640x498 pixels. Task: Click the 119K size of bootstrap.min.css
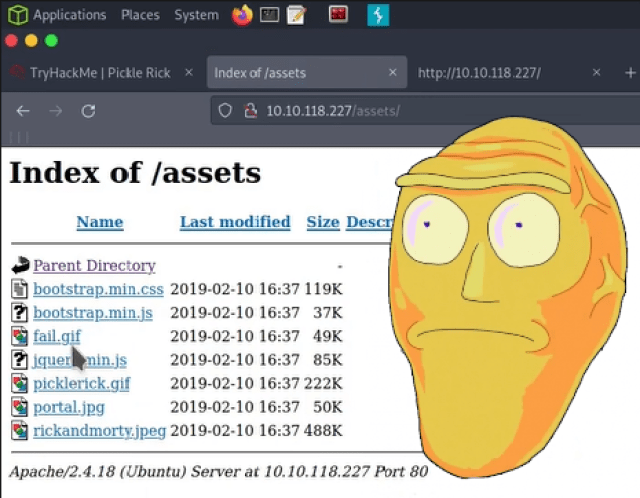323,289
